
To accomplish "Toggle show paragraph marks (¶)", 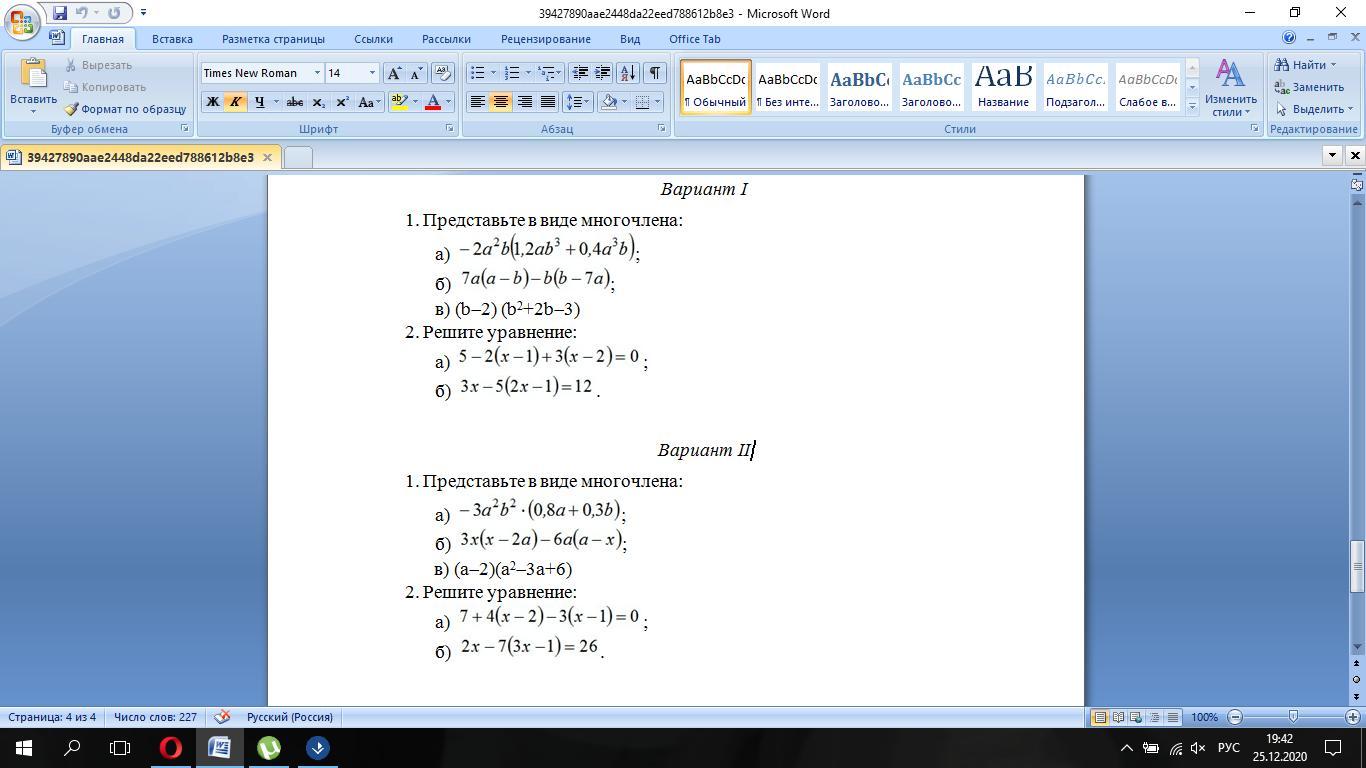I will [654, 73].
